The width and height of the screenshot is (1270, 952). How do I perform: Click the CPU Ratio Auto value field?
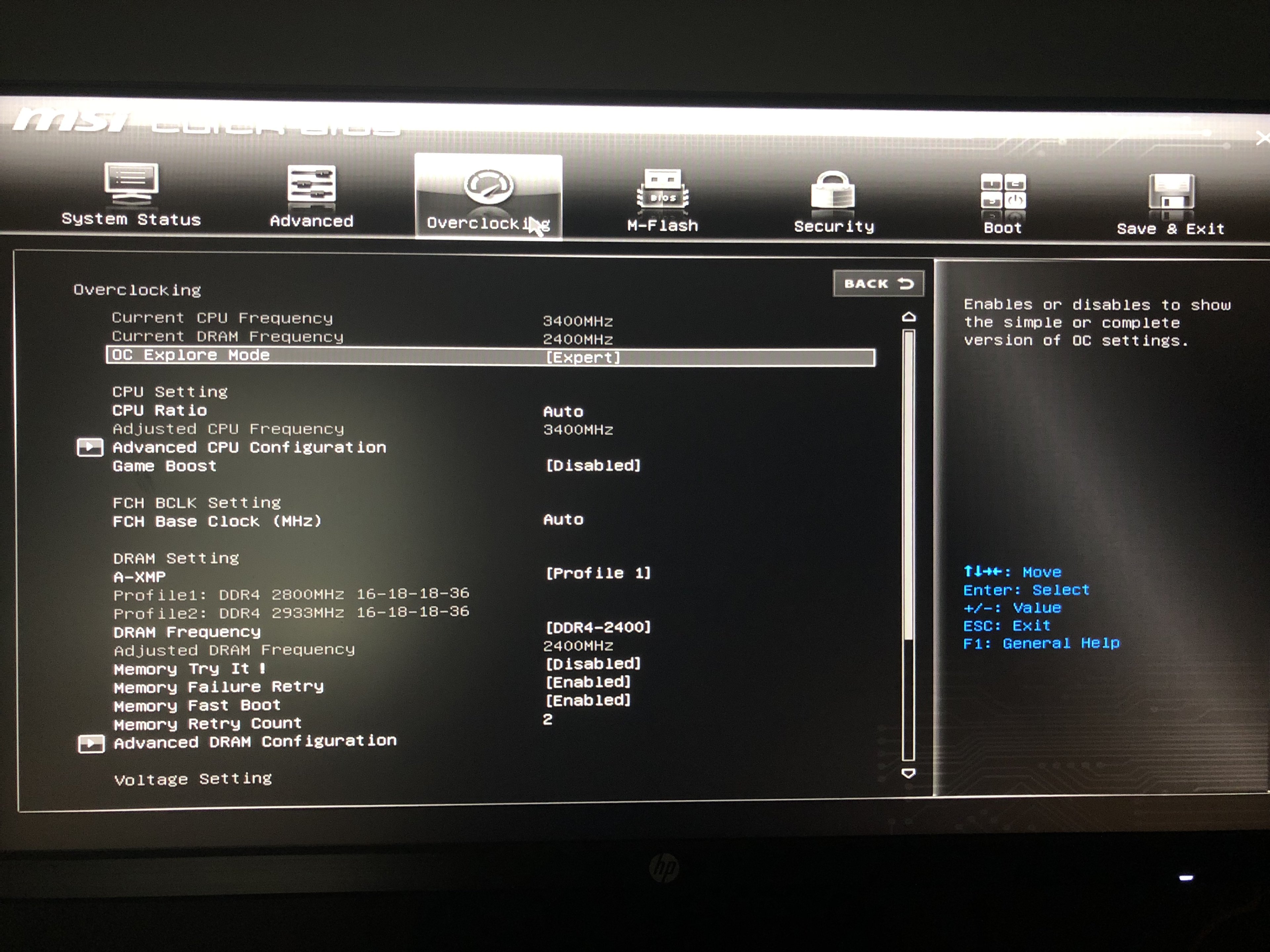[563, 412]
